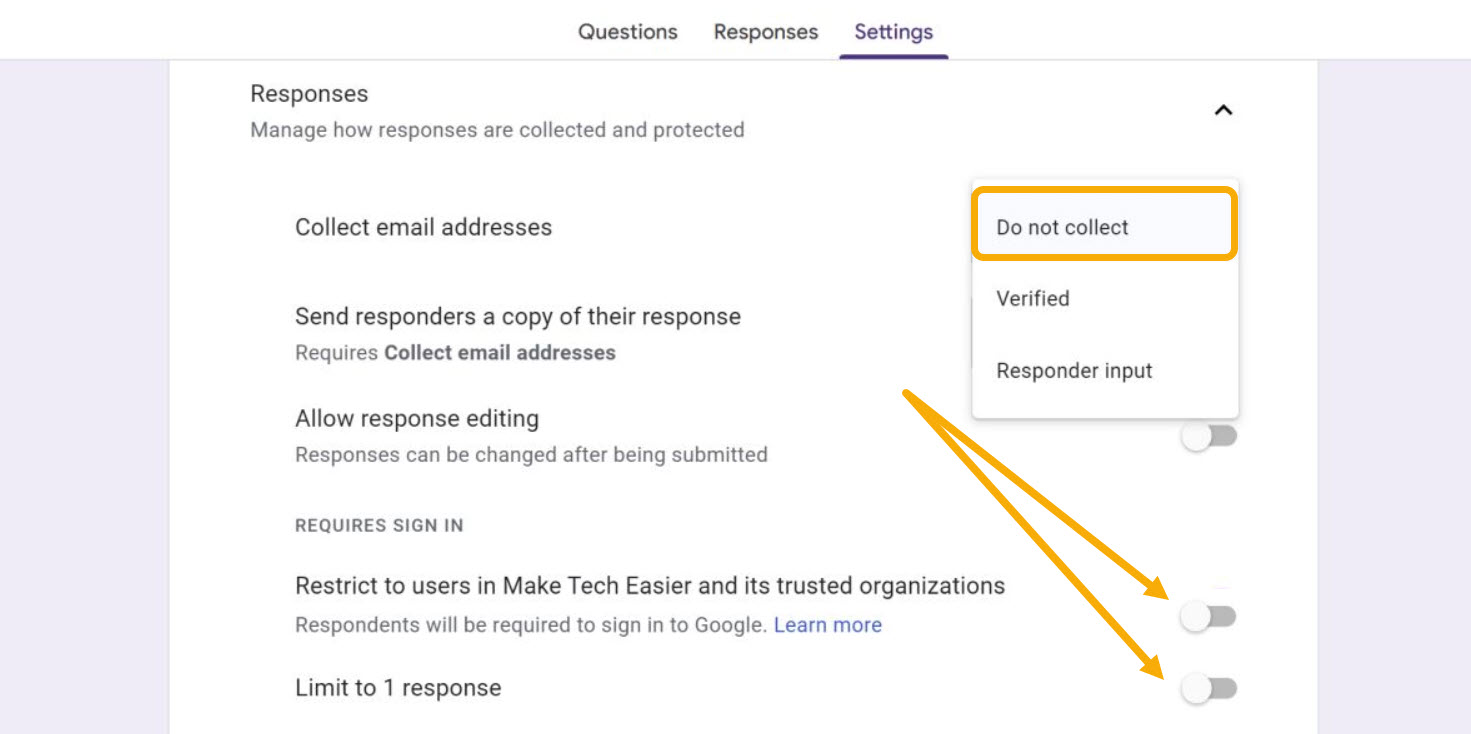Switch to the Questions tab
Viewport: 1471px width, 734px height.
point(627,31)
